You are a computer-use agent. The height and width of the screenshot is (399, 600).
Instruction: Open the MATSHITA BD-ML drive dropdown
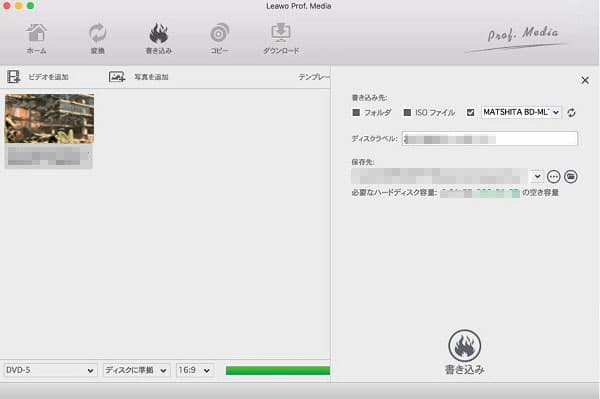521,112
